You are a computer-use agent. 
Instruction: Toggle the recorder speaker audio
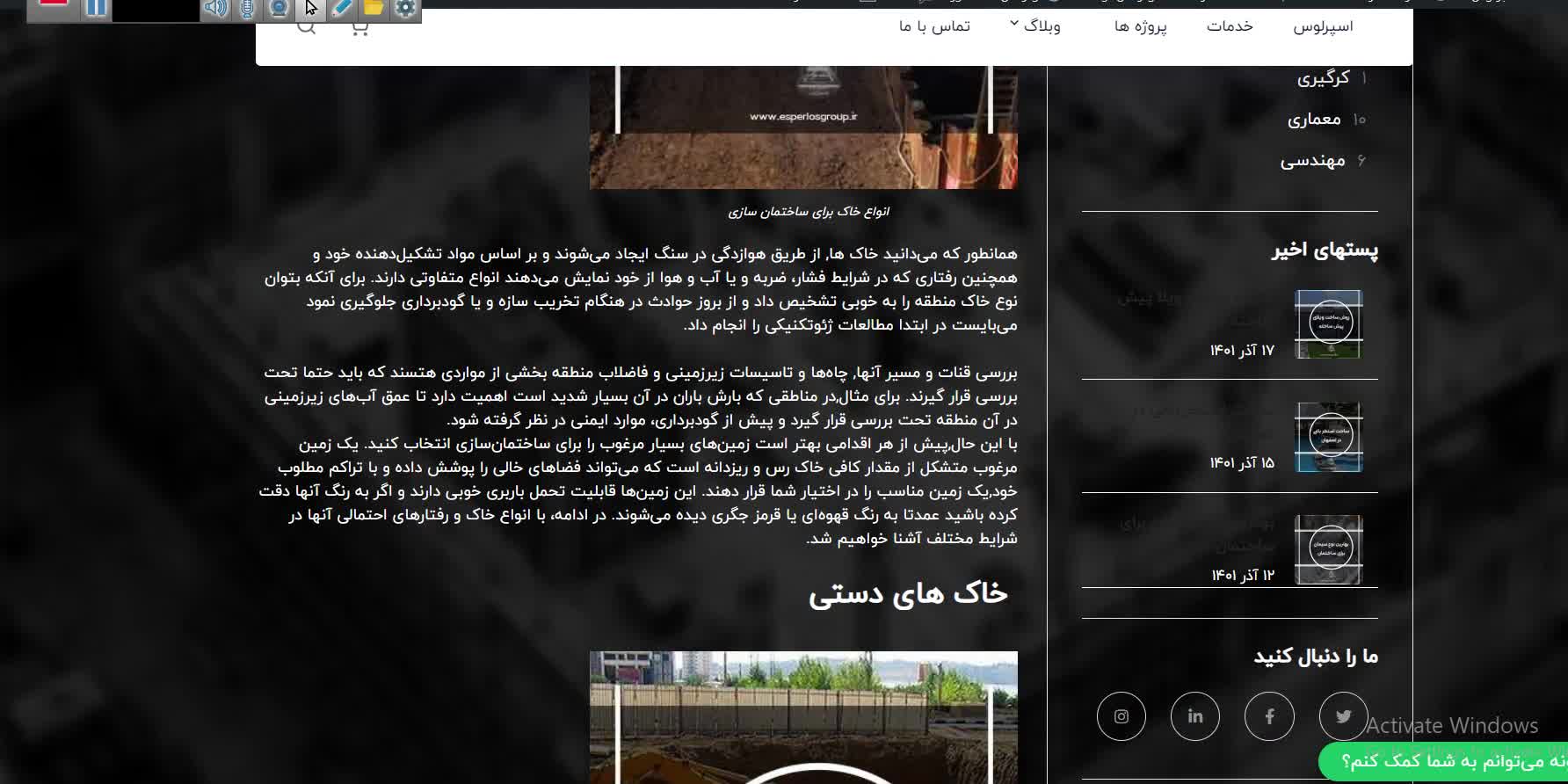[214, 9]
